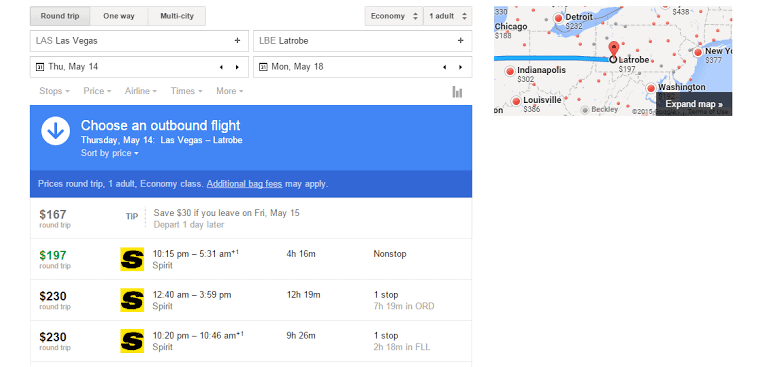Expand the Sort by price menu

click(110, 153)
